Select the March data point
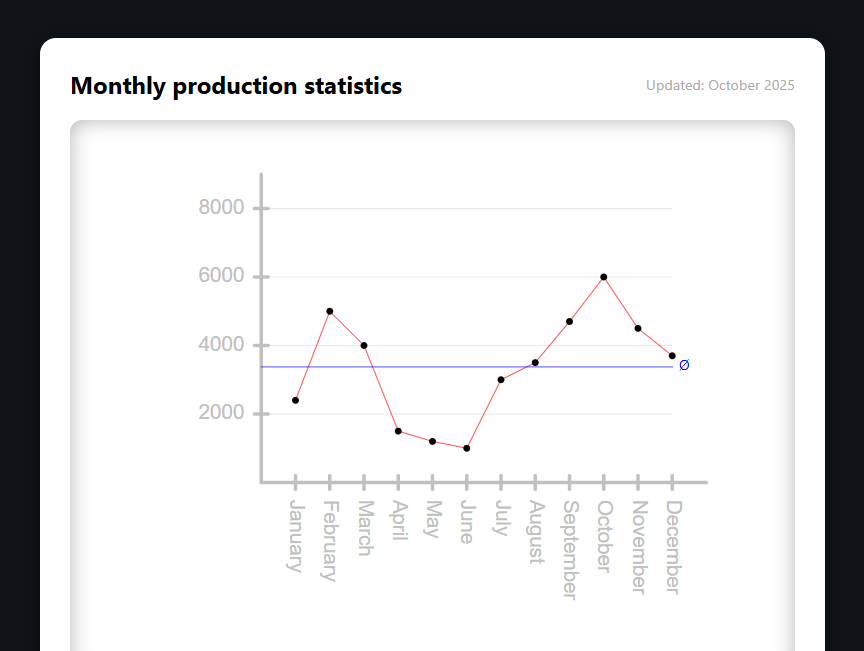 pyautogui.click(x=364, y=345)
